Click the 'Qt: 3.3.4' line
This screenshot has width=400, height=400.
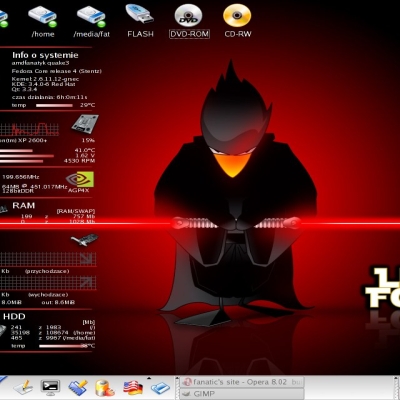point(24,89)
